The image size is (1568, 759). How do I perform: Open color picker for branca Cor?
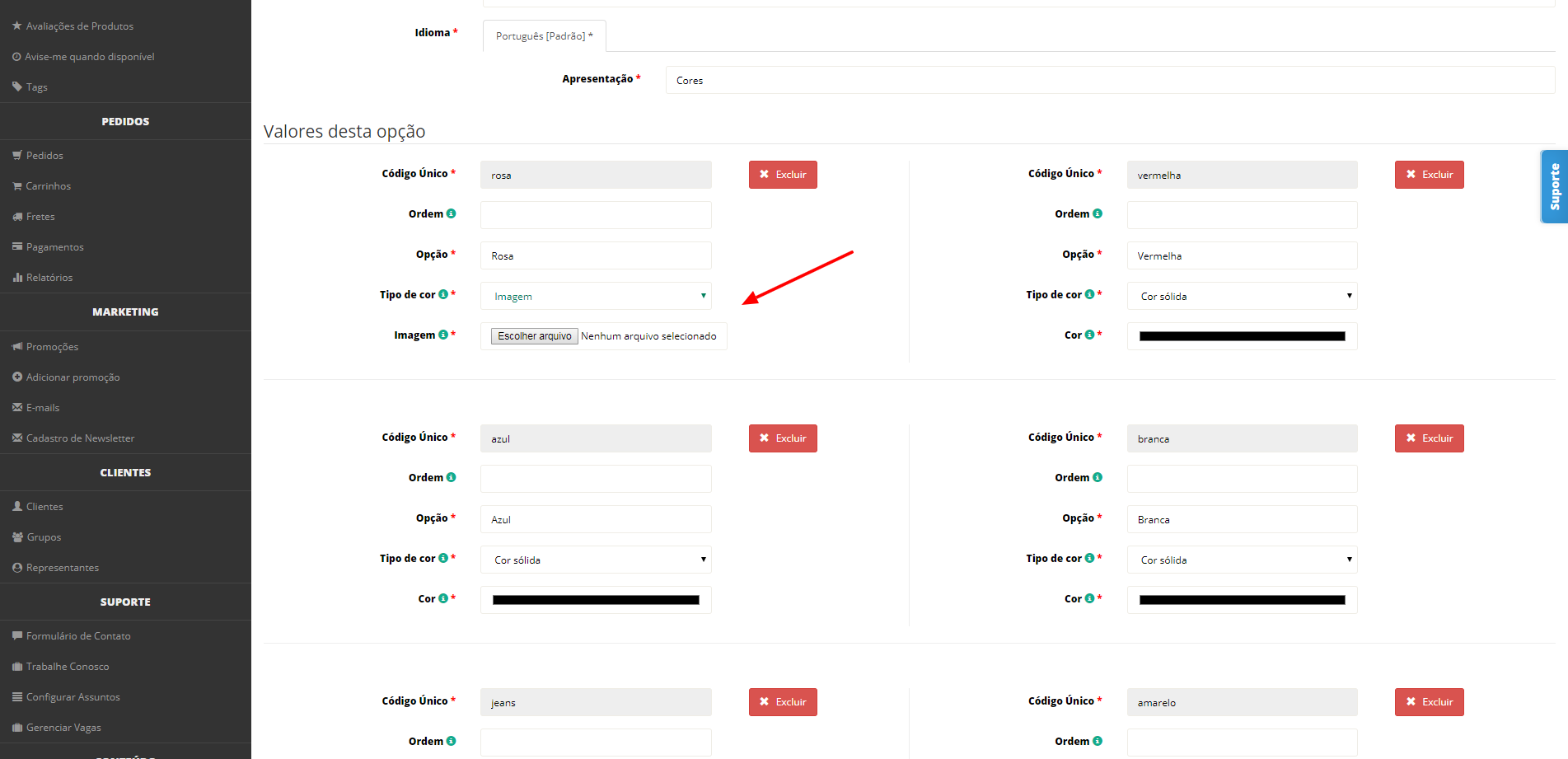pos(1242,600)
